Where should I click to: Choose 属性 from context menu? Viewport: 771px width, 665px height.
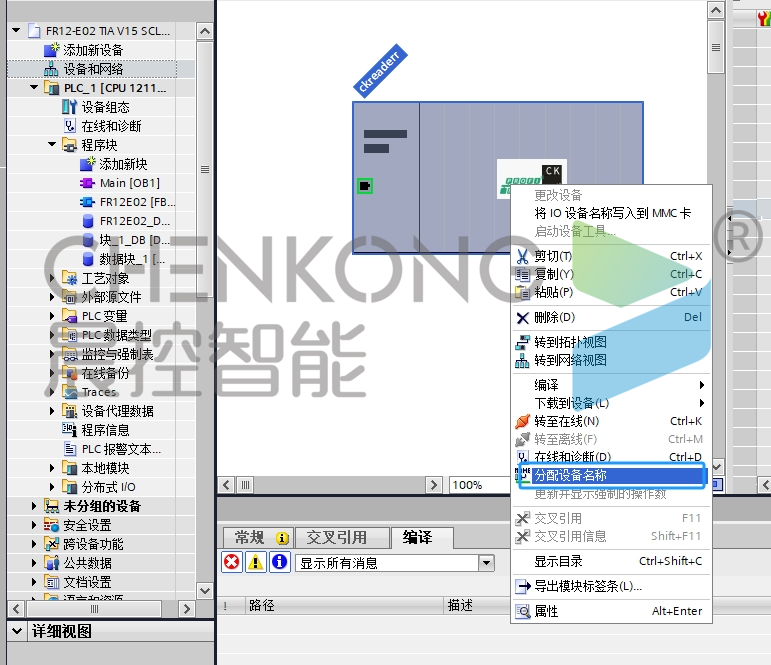click(x=612, y=611)
